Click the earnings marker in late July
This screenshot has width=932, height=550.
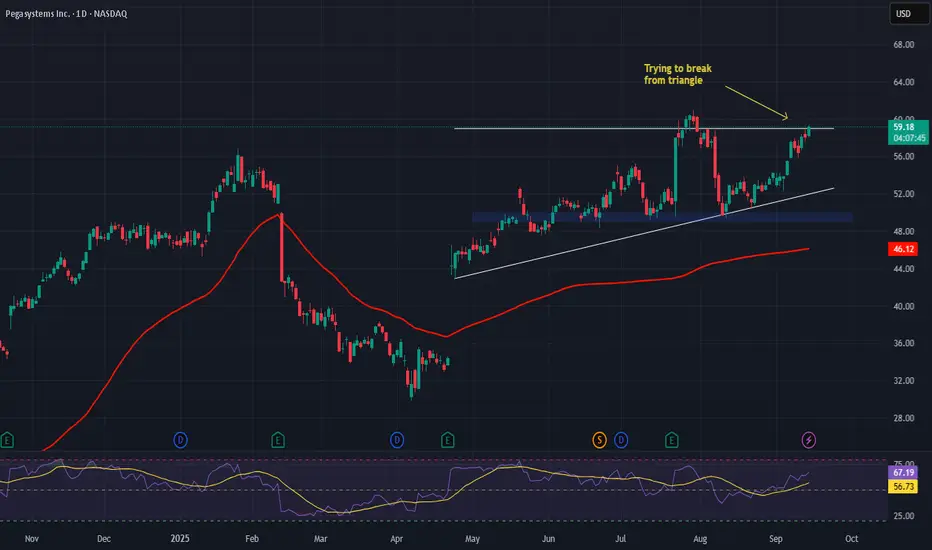[x=672, y=441]
